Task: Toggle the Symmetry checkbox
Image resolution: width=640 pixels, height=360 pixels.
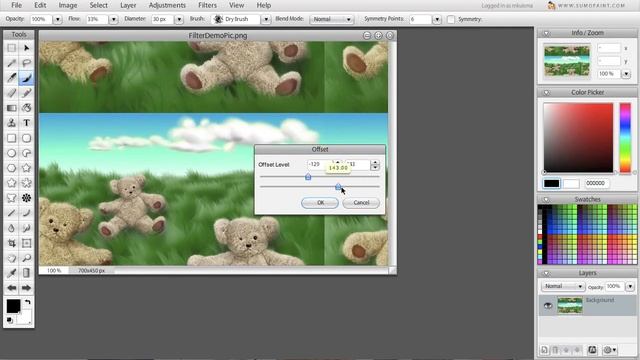Action: pyautogui.click(x=451, y=19)
